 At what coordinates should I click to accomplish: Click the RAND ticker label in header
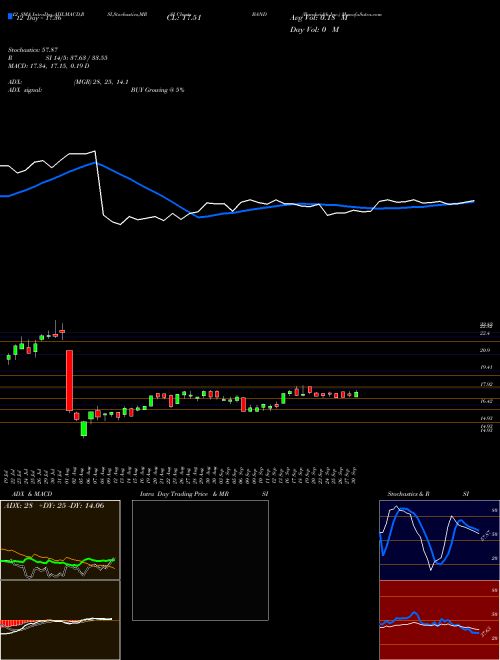click(x=259, y=14)
